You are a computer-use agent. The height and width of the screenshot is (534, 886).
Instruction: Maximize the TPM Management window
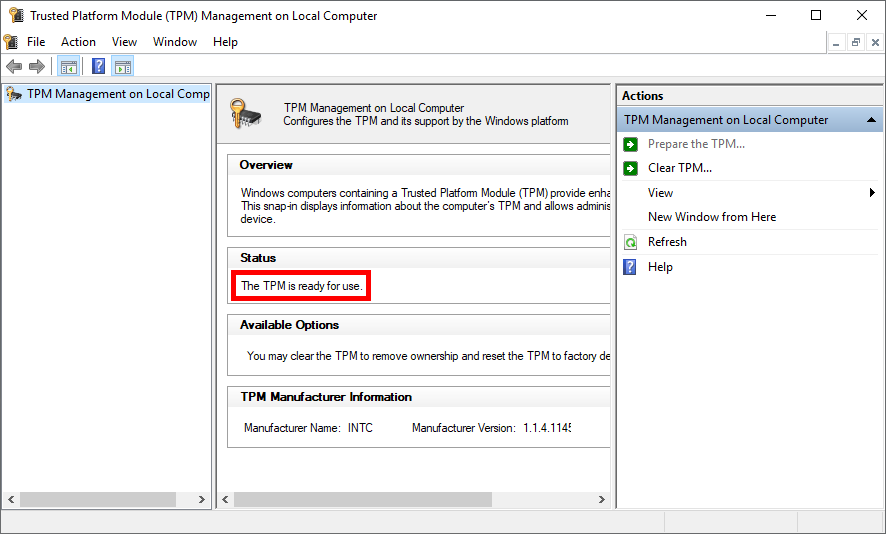(816, 15)
